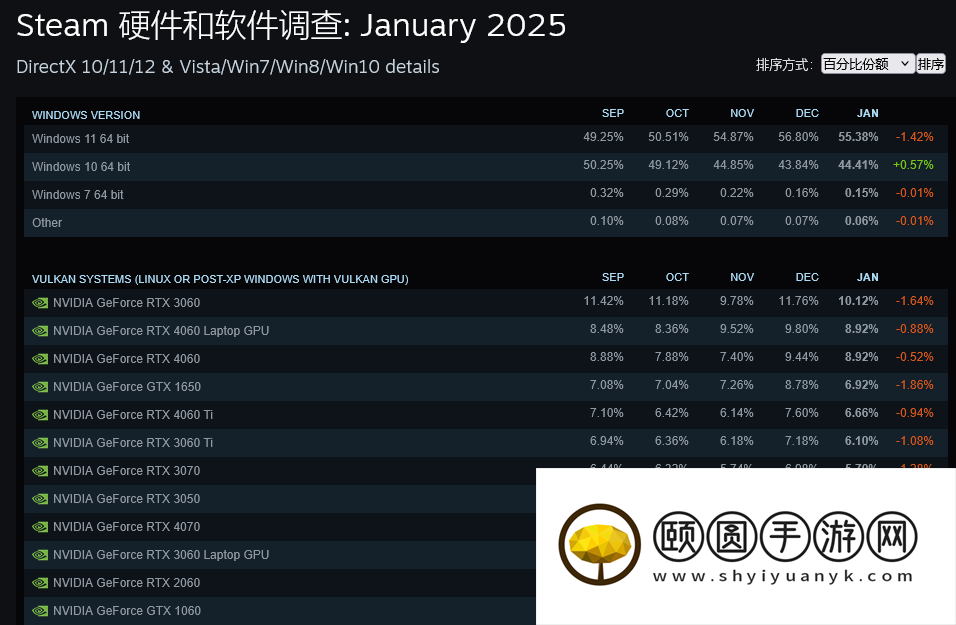Click GTX 1650 DEC value 8.78%
Image resolution: width=956 pixels, height=625 pixels.
pos(801,385)
